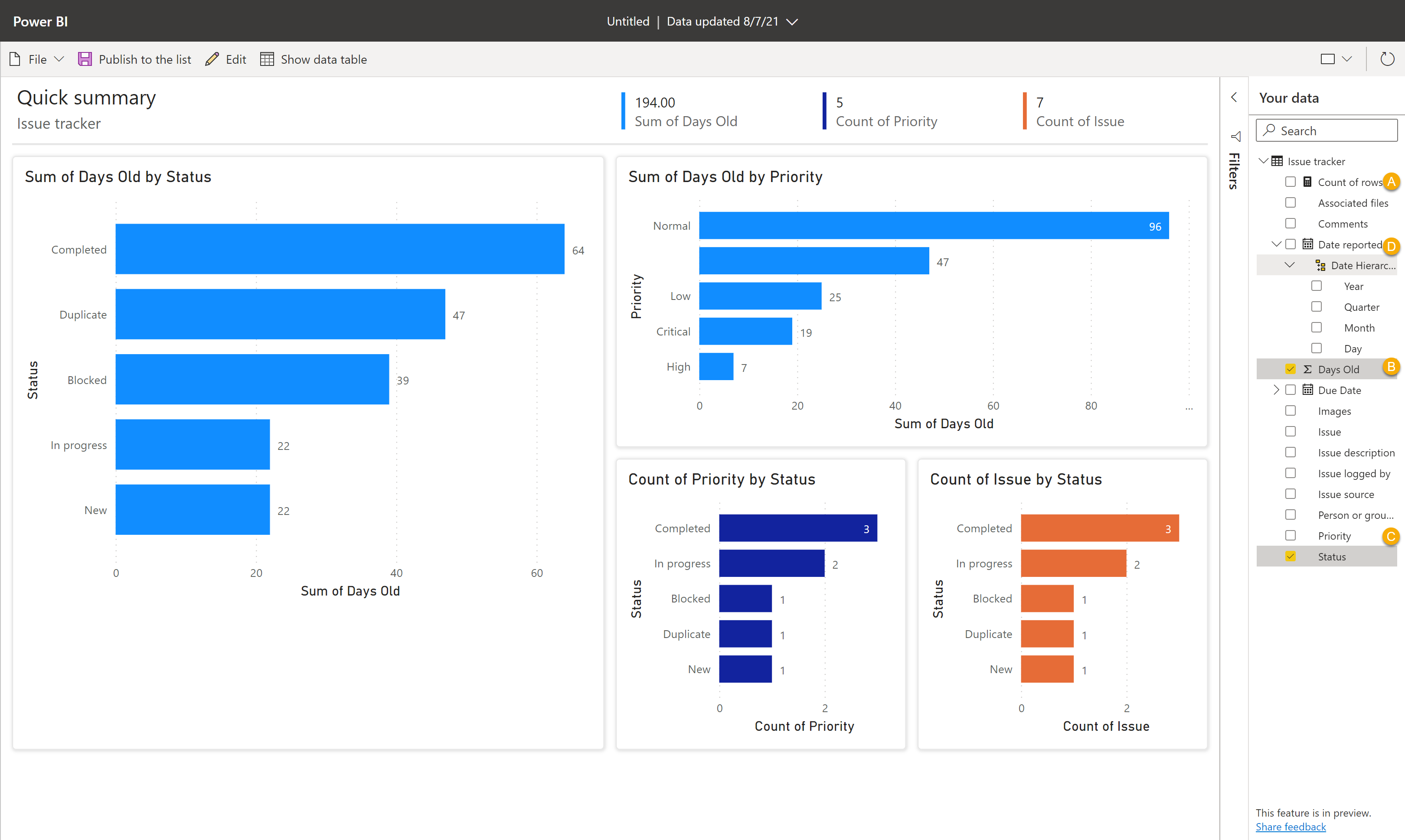Uncheck the Days Old field

point(1291,368)
